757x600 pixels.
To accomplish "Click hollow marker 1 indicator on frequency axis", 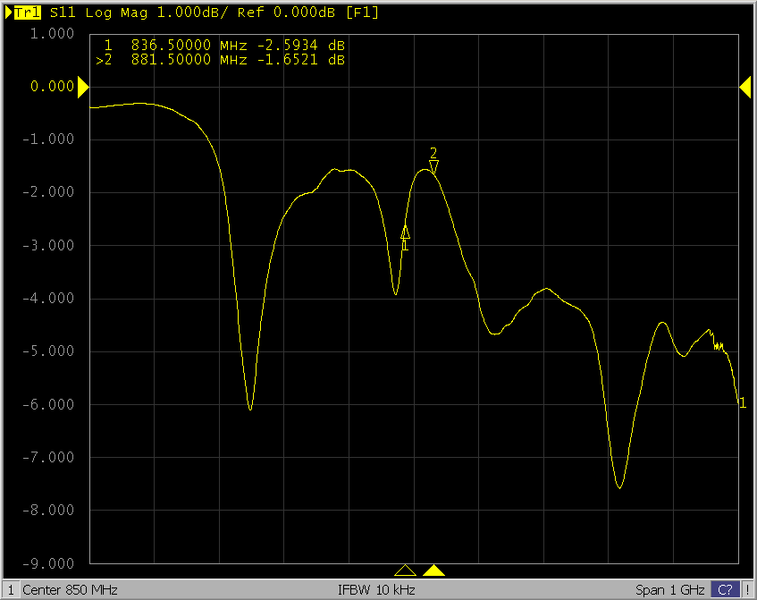I will click(405, 570).
